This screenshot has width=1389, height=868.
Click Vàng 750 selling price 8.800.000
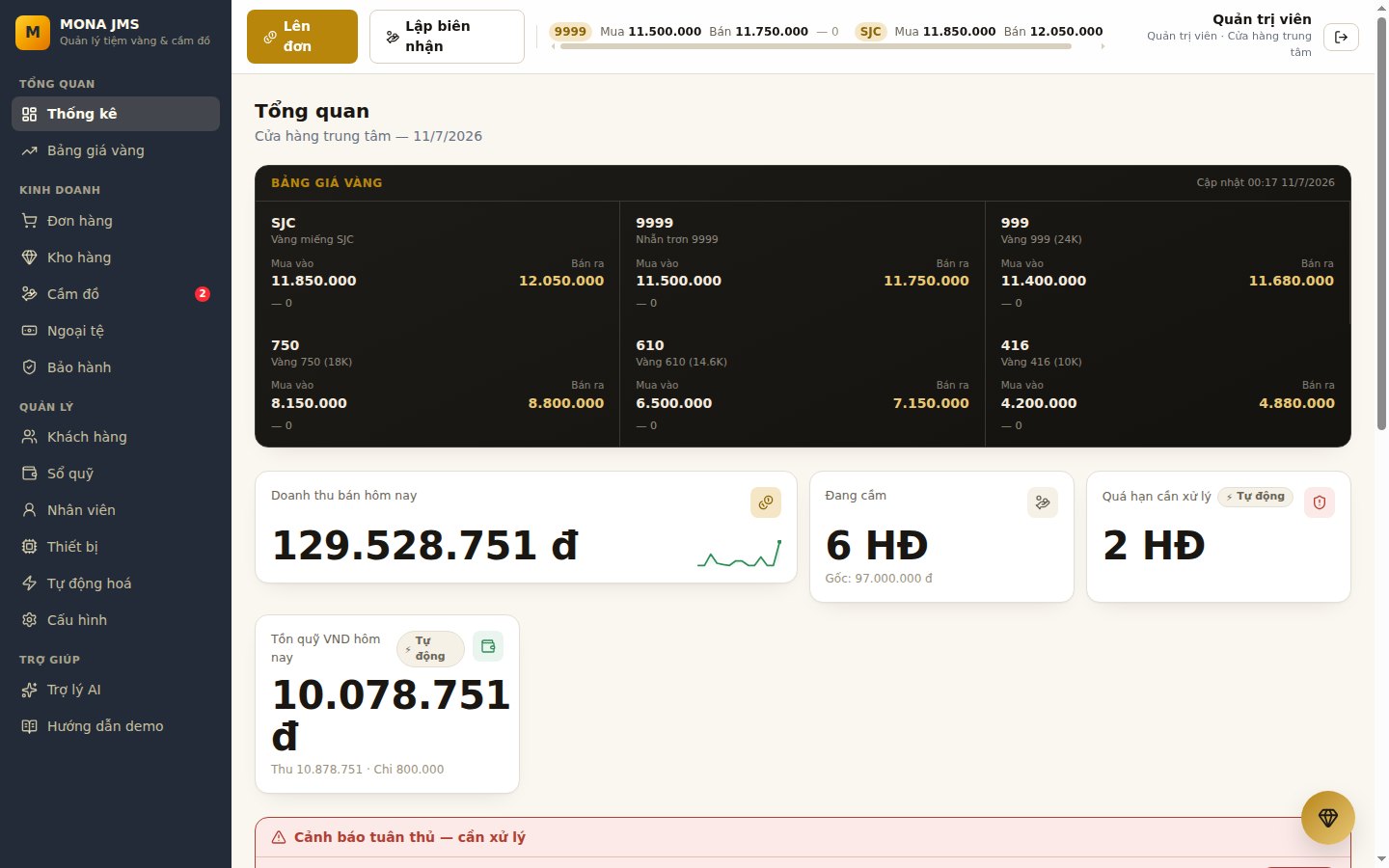point(566,403)
